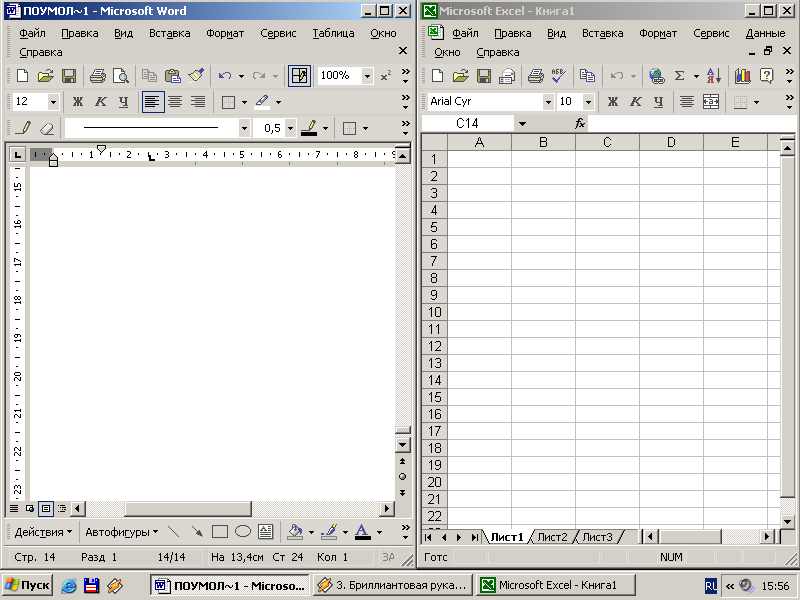Open Excel's Справка menu
Viewport: 800px width, 600px height.
pos(497,52)
